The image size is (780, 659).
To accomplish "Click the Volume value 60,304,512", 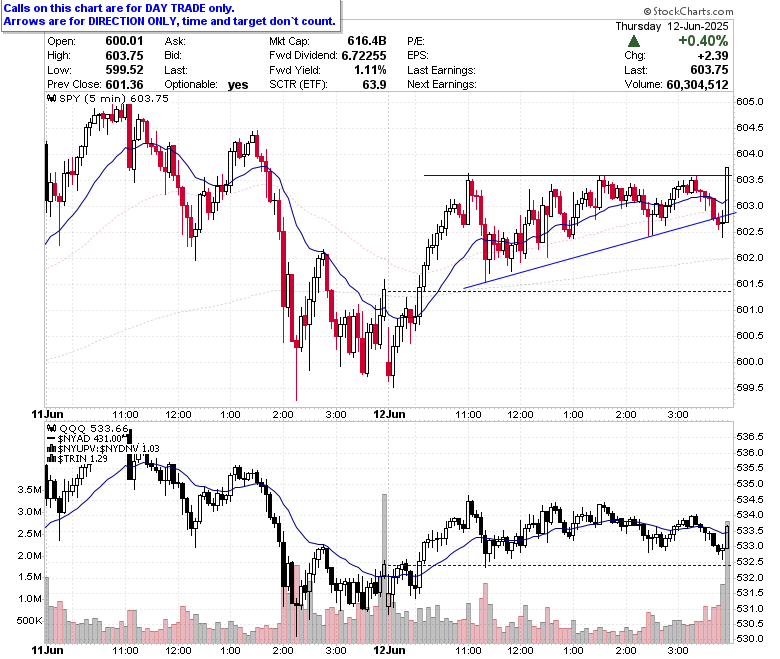I will tap(697, 85).
